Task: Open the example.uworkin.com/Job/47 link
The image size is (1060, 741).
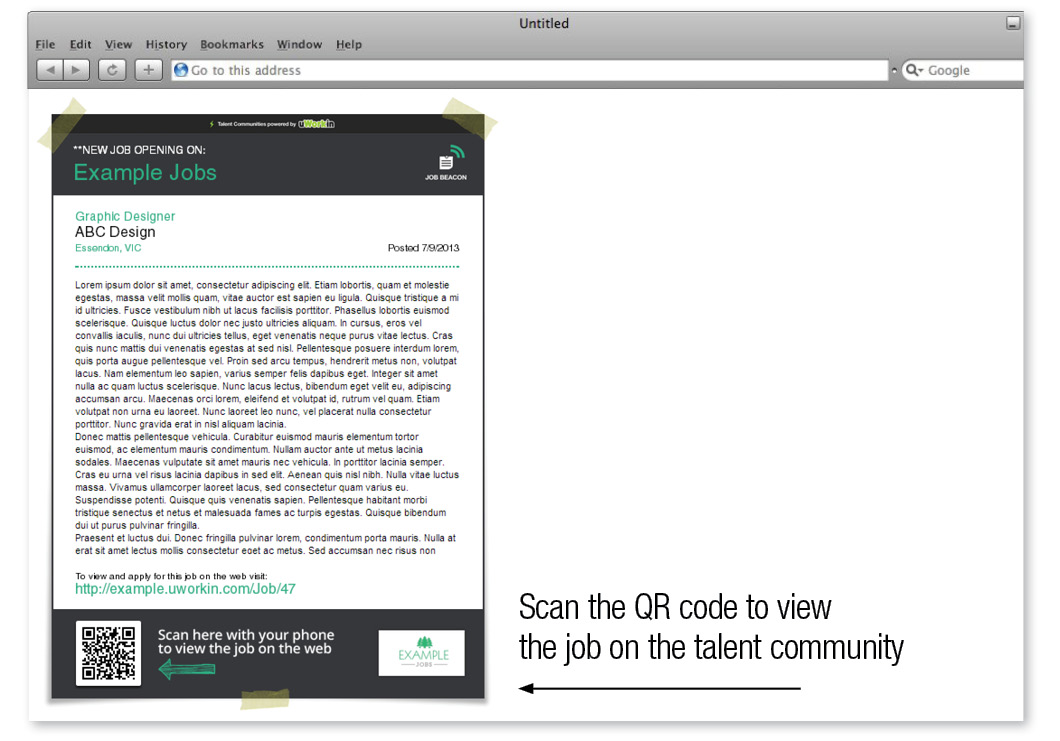Action: 185,589
